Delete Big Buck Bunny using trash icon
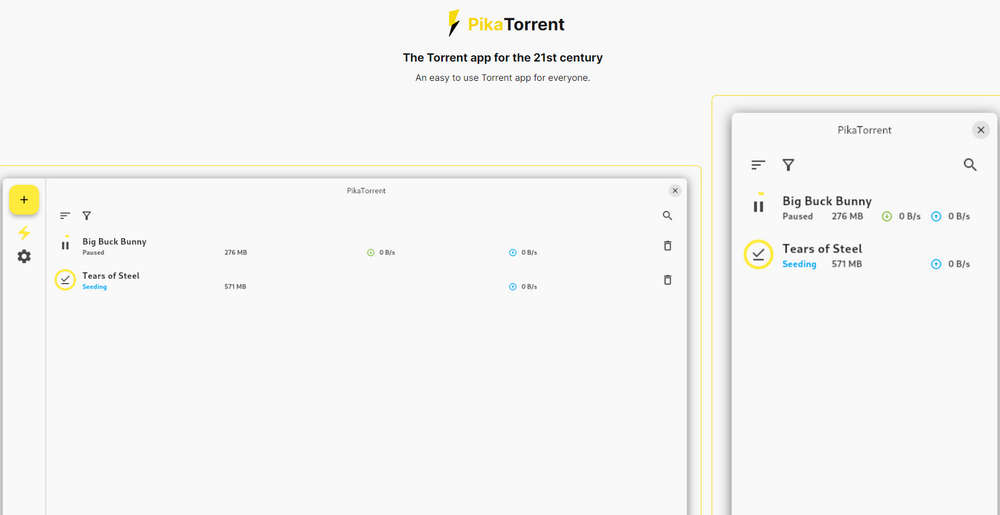The height and width of the screenshot is (515, 1000). tap(667, 245)
